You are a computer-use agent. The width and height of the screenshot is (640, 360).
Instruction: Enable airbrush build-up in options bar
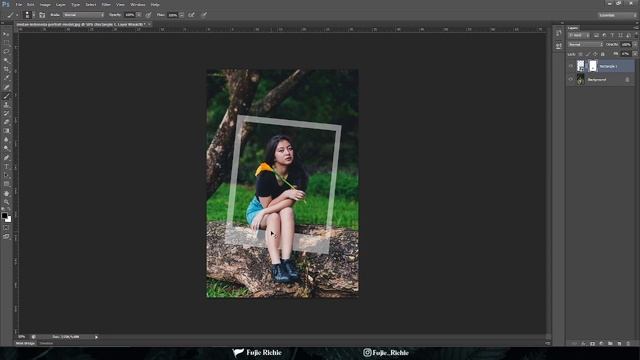[191, 15]
